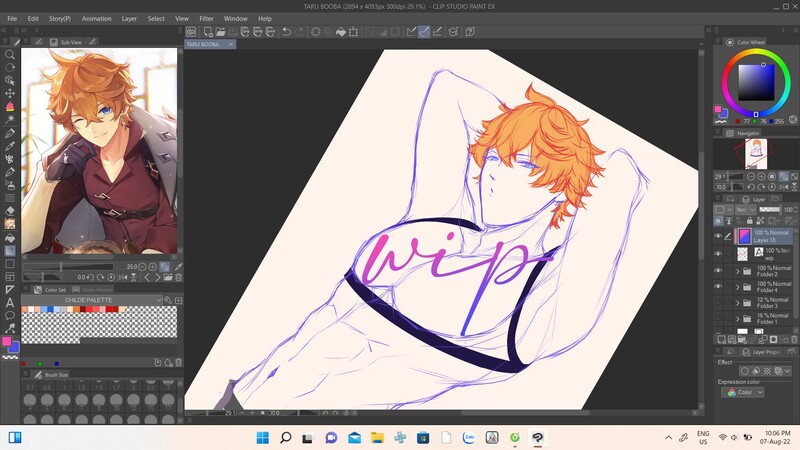Select the Pencil tool
Viewport: 800px width, 450px height.
click(x=10, y=146)
